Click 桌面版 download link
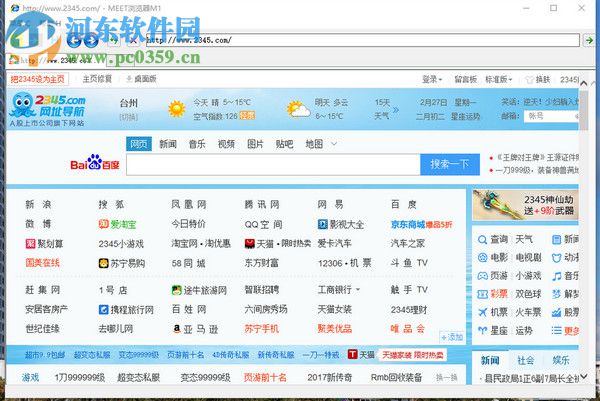 pos(141,79)
